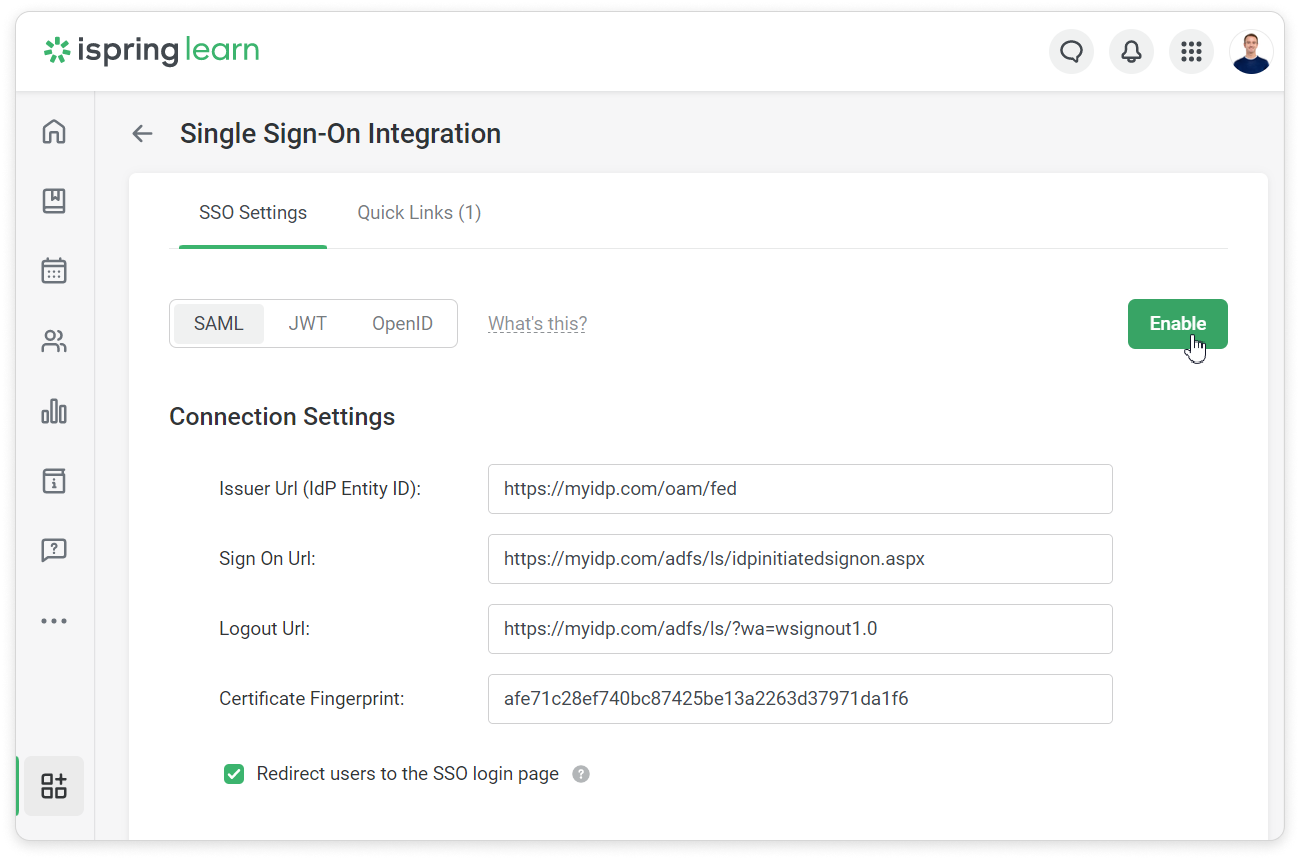Stay on the SSO Settings tab
The image size is (1300, 860).
[x=252, y=212]
